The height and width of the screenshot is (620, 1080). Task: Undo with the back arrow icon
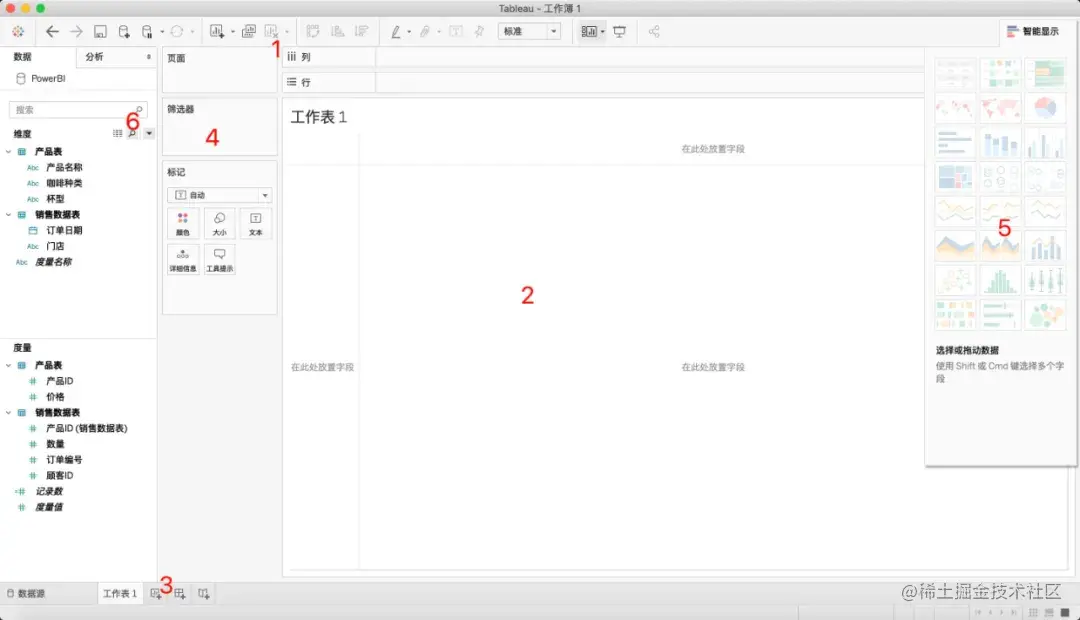tap(52, 31)
